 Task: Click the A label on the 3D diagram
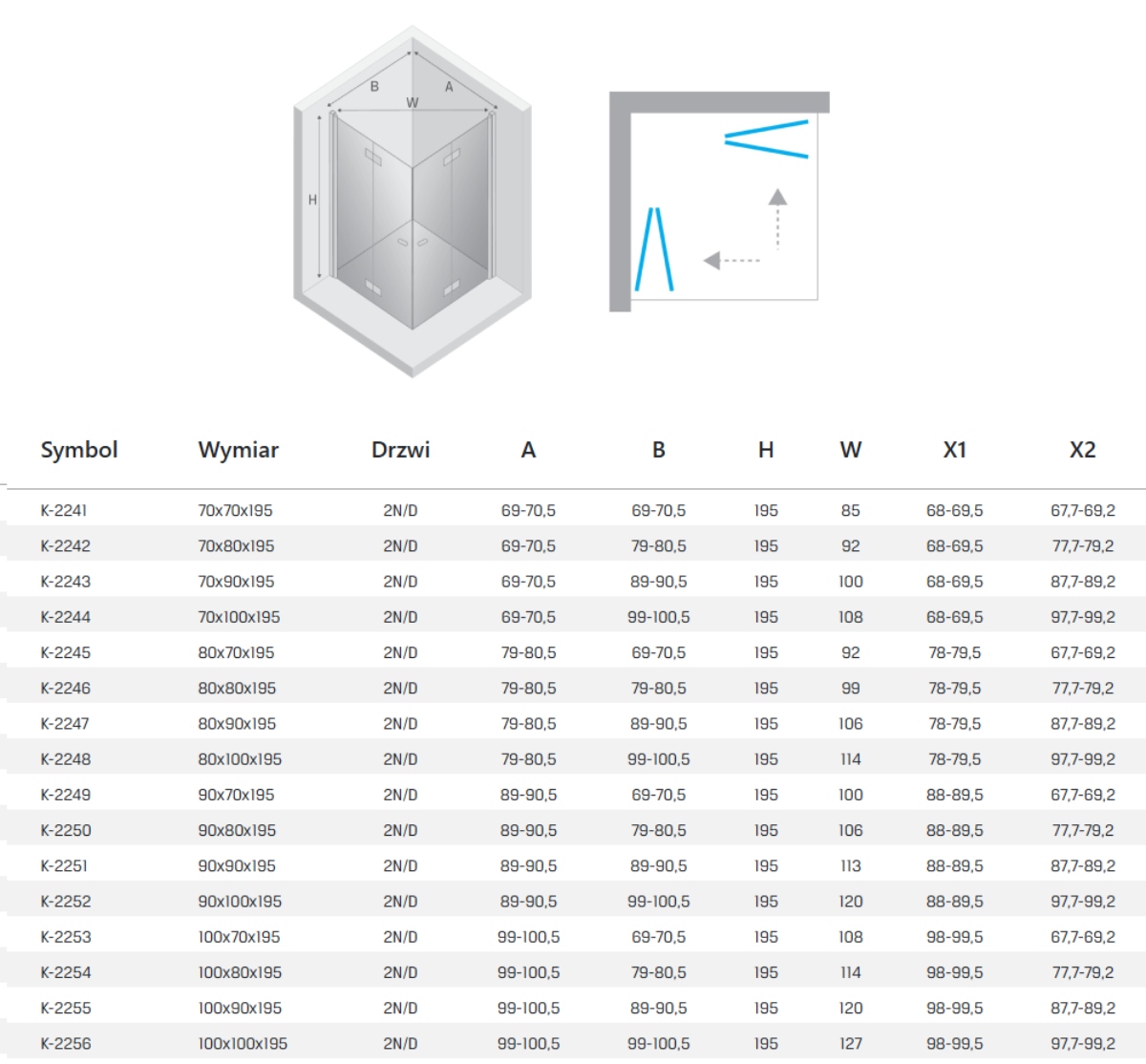[x=449, y=87]
